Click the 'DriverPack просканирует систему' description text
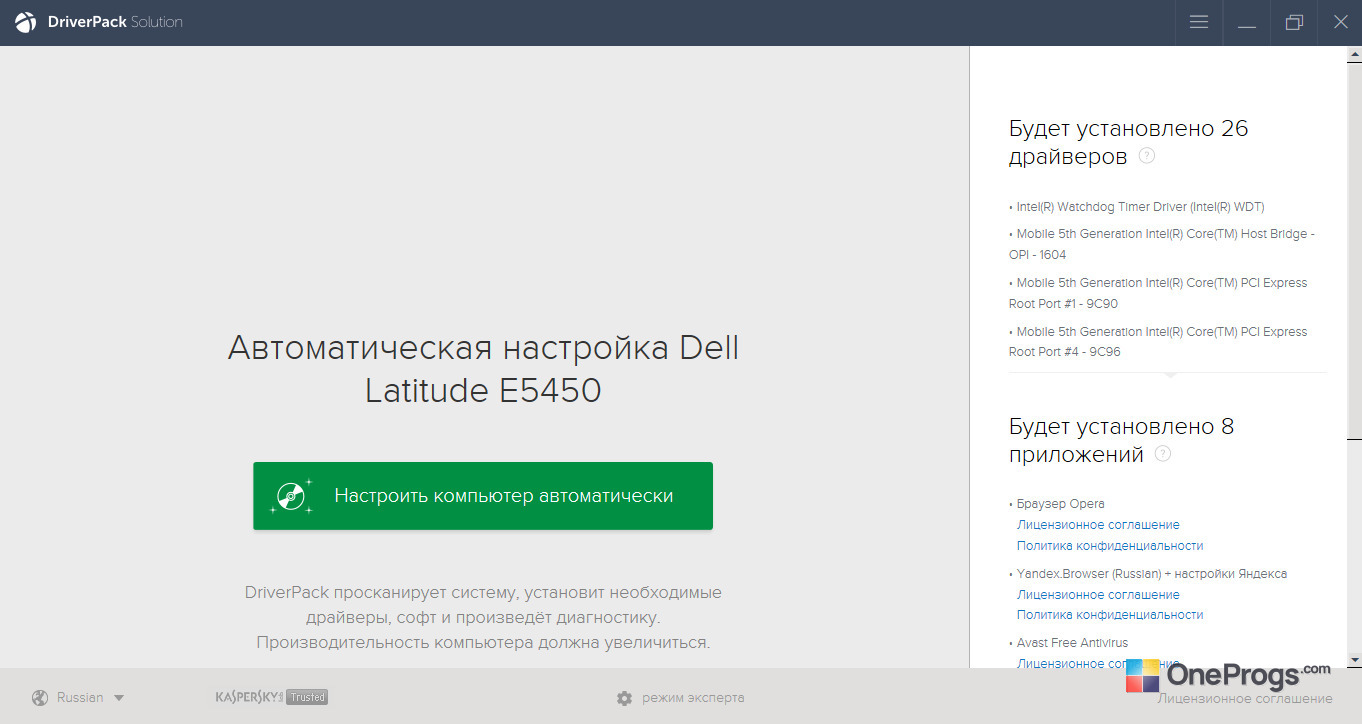 pos(483,617)
